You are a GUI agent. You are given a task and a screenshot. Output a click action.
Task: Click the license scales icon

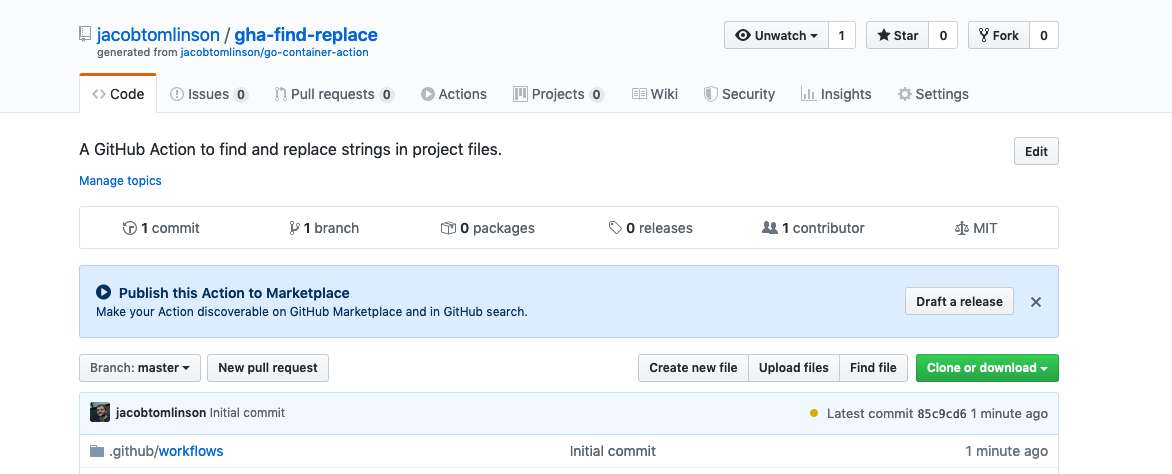pos(962,228)
